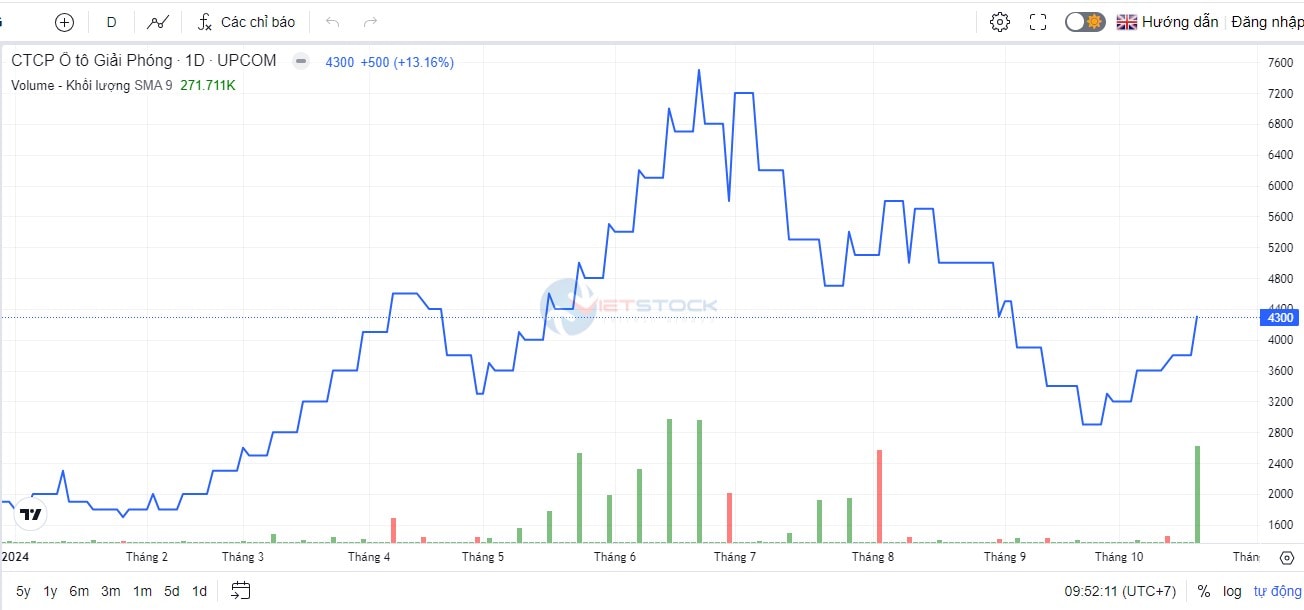Screen dimensions: 1304x610
Task: Open the go-to-date calendar icon
Action: point(240,590)
